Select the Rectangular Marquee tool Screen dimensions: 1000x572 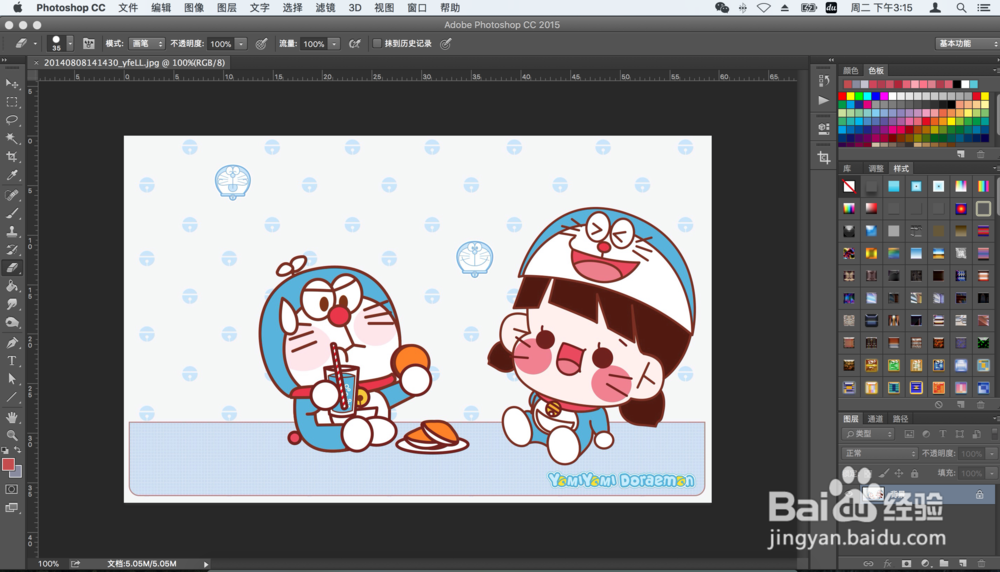tap(12, 102)
